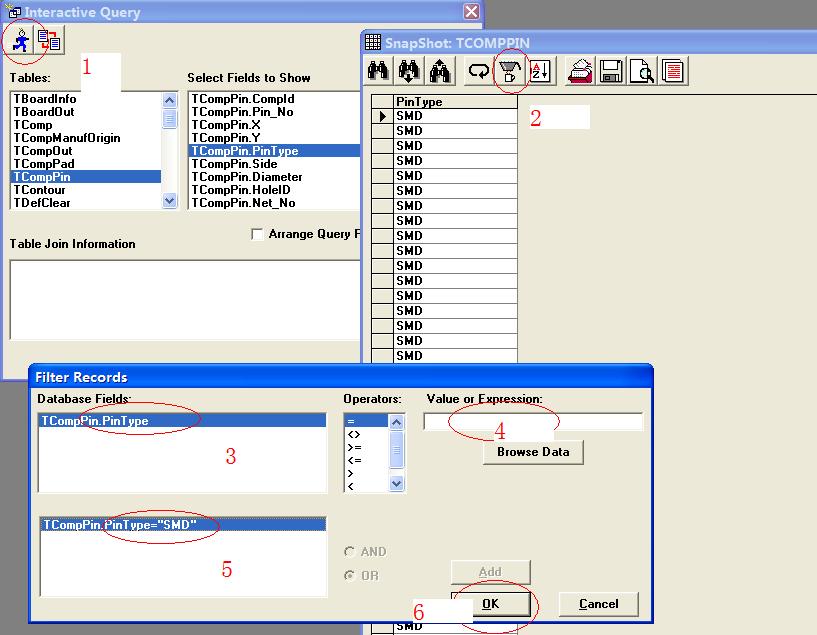Select field TCompPin.CompId
The width and height of the screenshot is (817, 635).
point(275,99)
